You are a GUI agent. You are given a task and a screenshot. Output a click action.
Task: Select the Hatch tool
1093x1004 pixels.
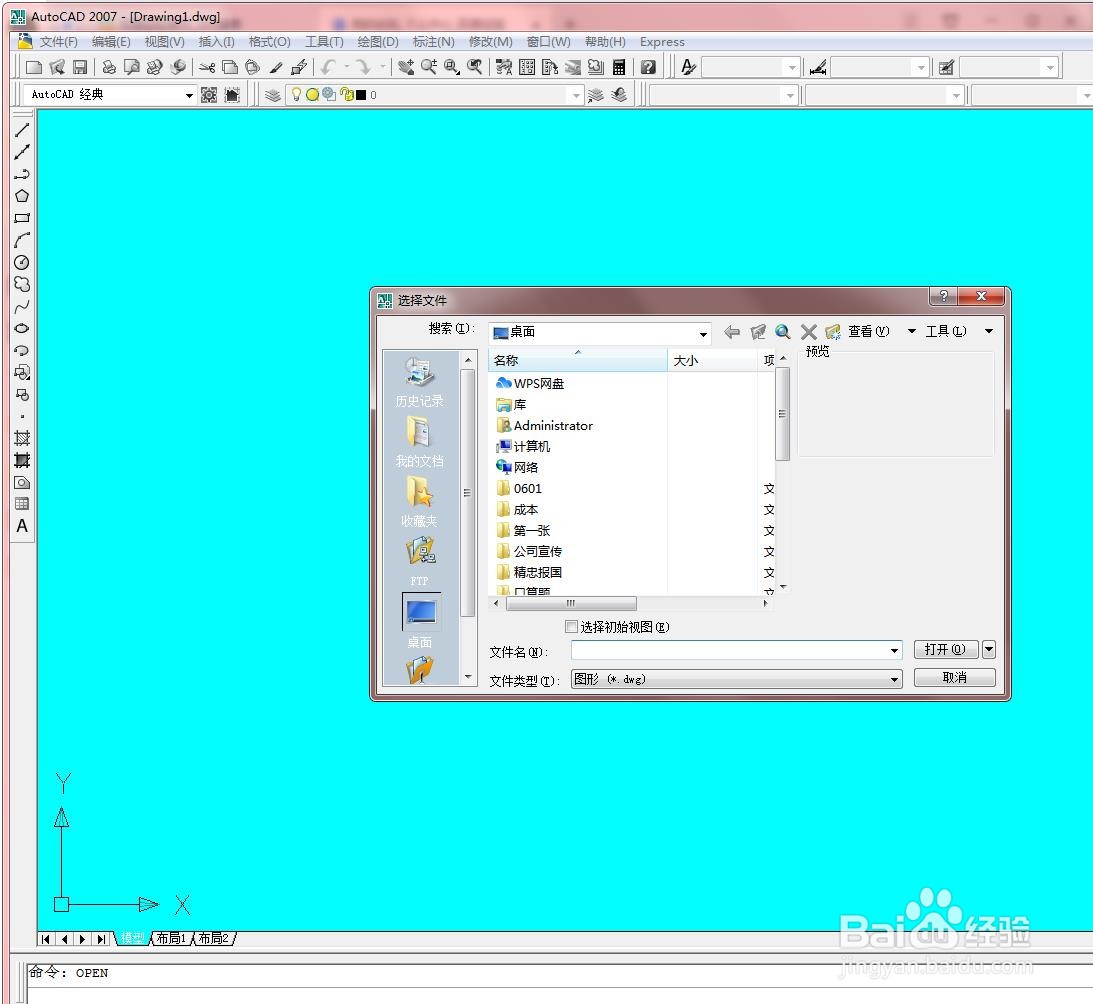coord(22,439)
